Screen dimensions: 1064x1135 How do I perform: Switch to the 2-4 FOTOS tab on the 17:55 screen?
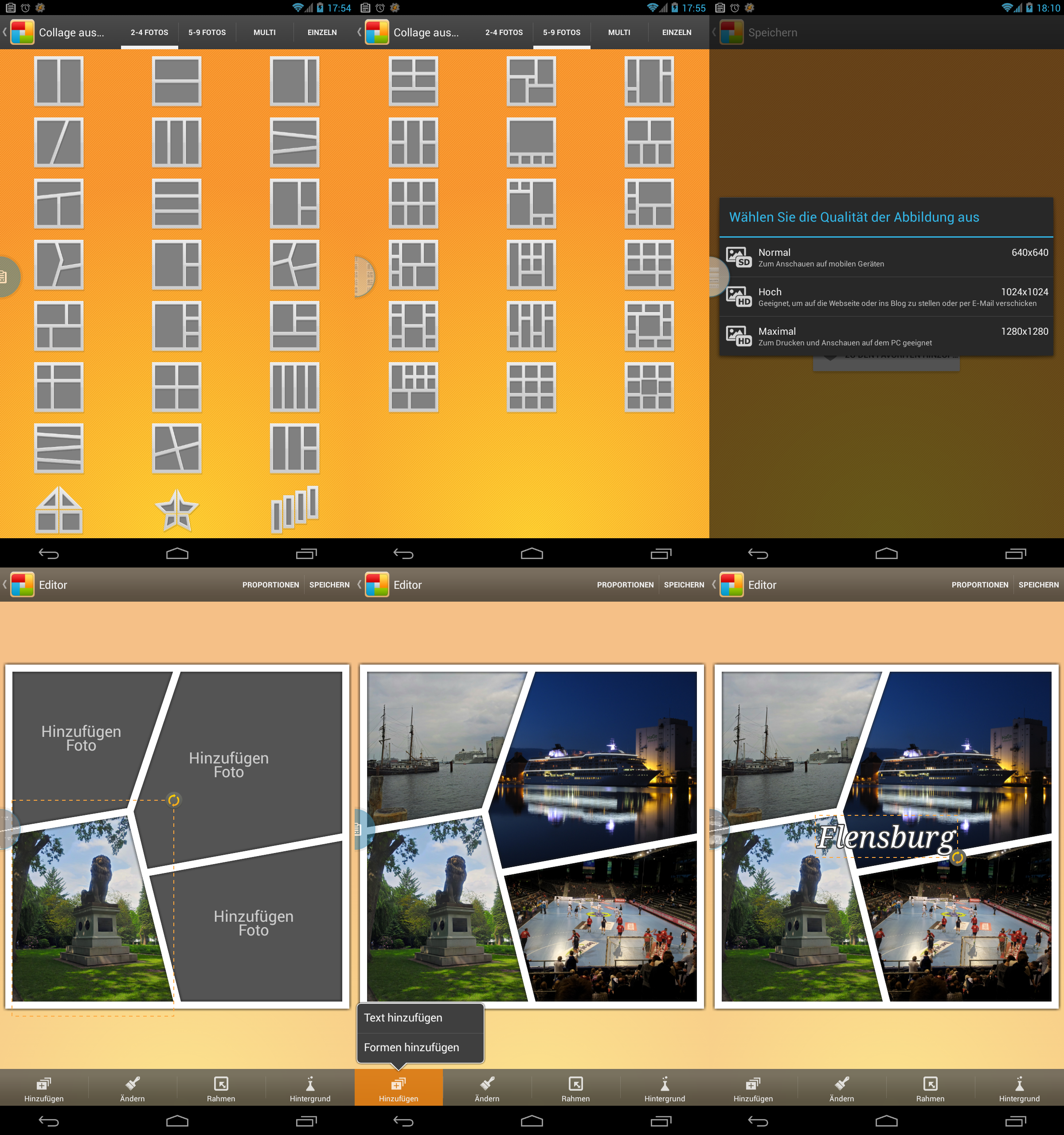[504, 32]
